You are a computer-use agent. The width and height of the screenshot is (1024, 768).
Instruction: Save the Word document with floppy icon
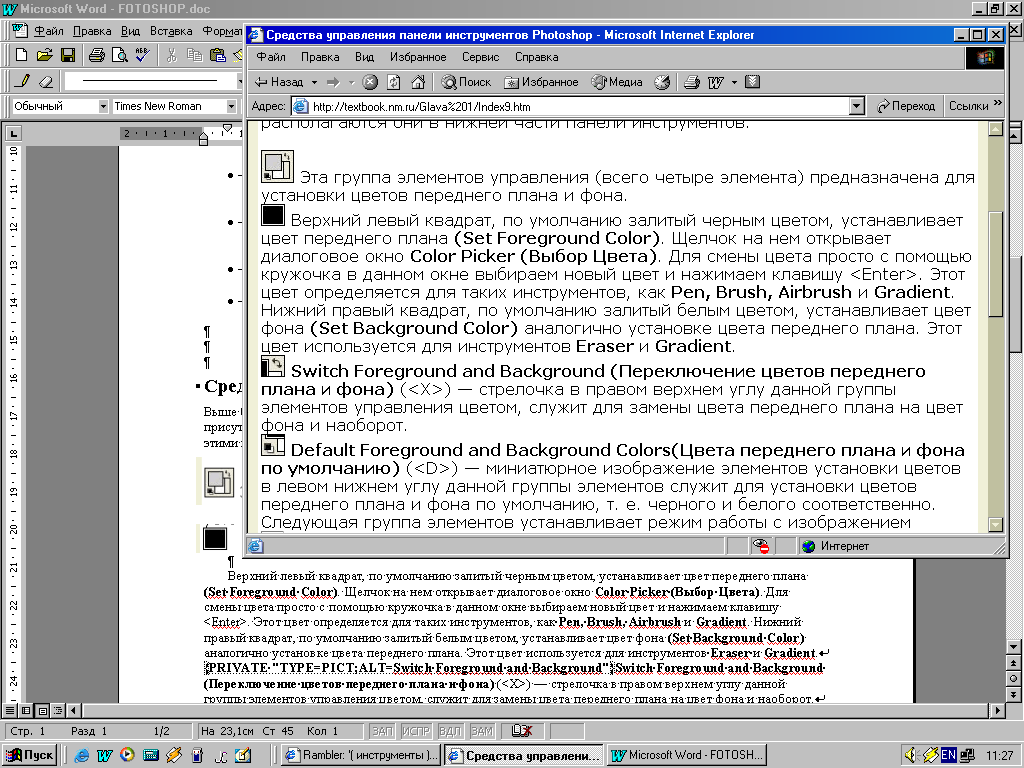pos(68,56)
